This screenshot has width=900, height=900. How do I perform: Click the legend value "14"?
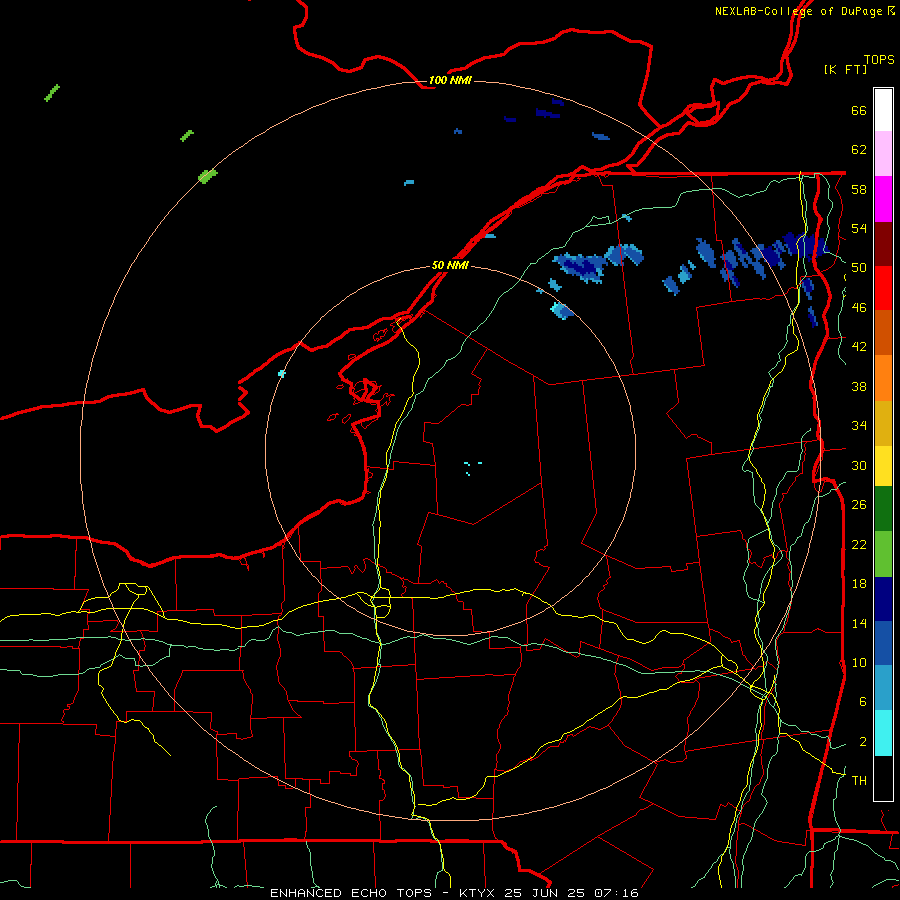859,623
